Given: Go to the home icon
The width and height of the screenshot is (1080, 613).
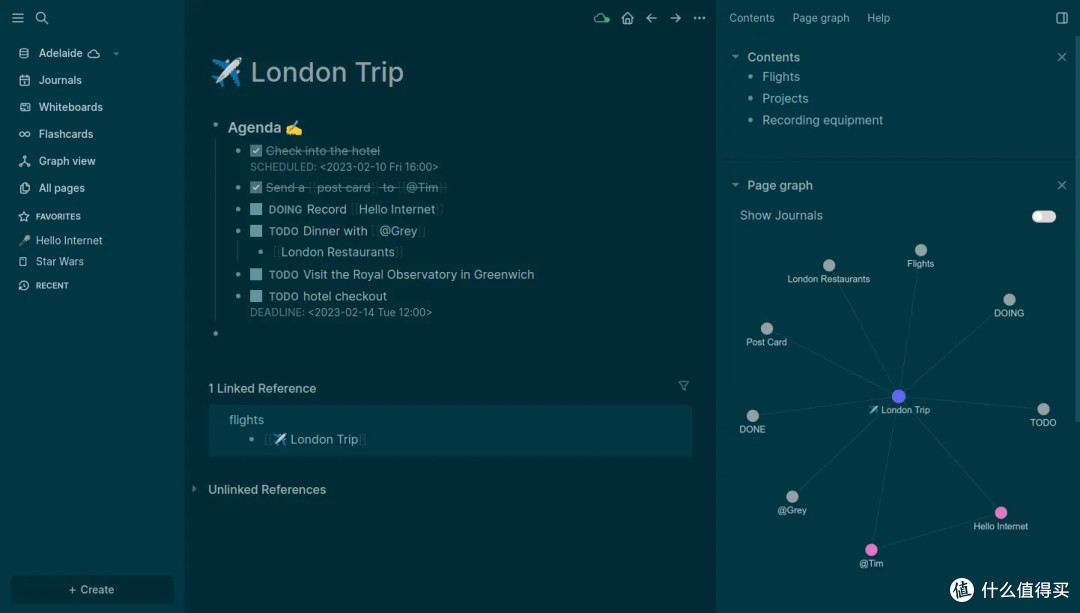Looking at the screenshot, I should [x=627, y=18].
